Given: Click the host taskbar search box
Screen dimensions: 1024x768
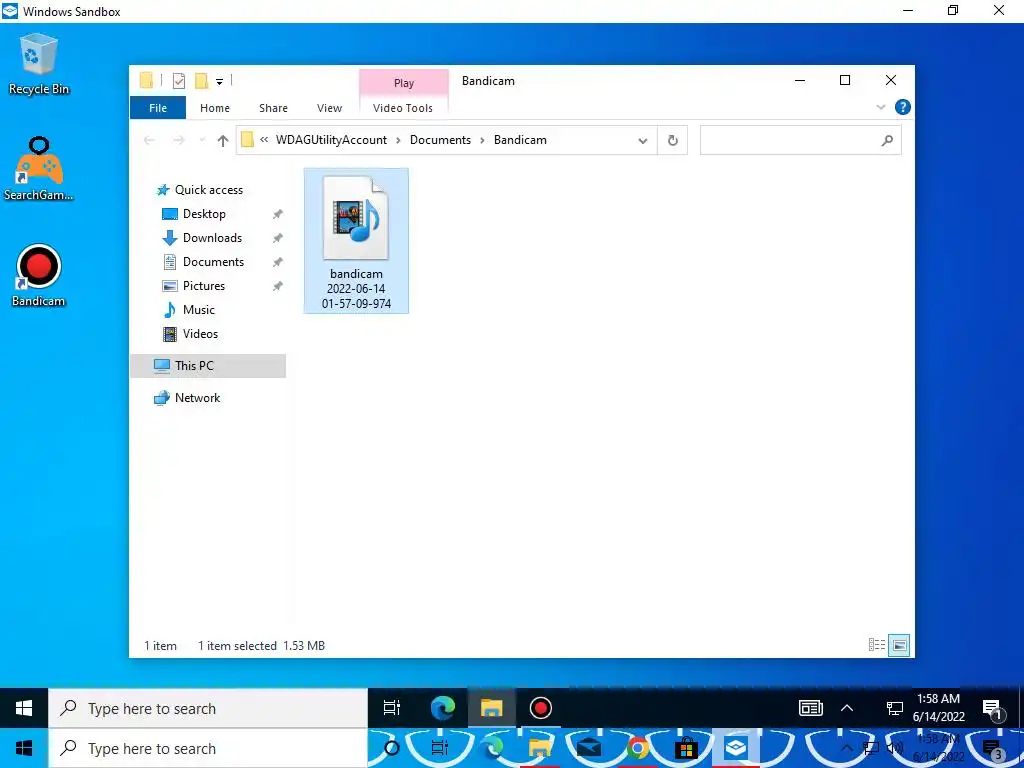Looking at the screenshot, I should click(208, 748).
